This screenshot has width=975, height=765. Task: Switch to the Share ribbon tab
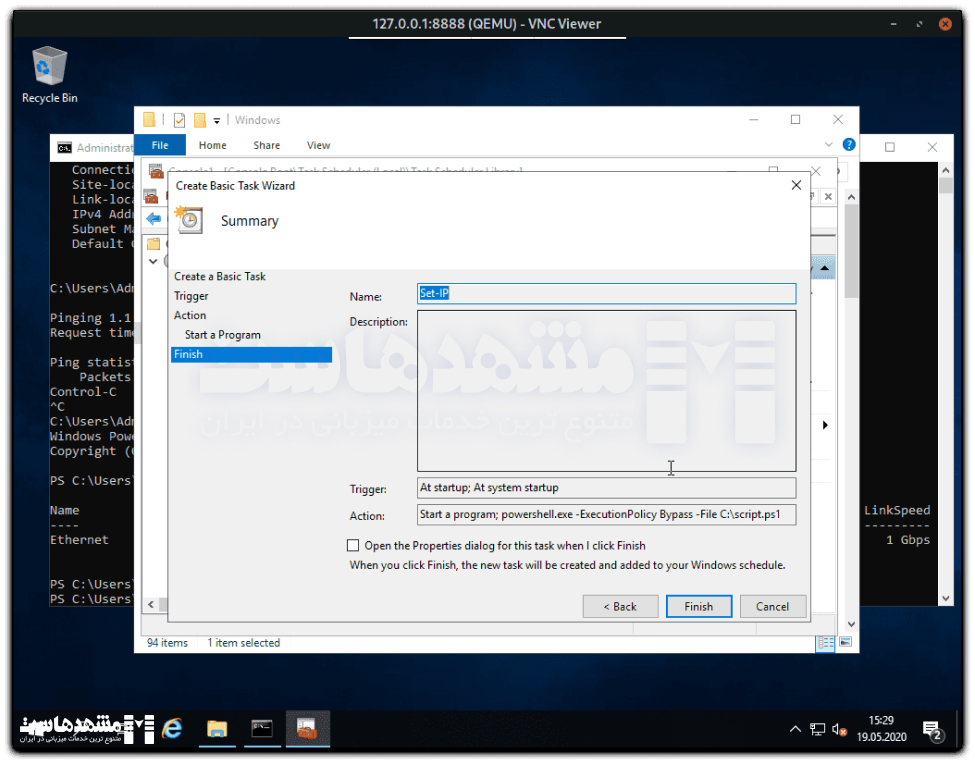[x=267, y=145]
